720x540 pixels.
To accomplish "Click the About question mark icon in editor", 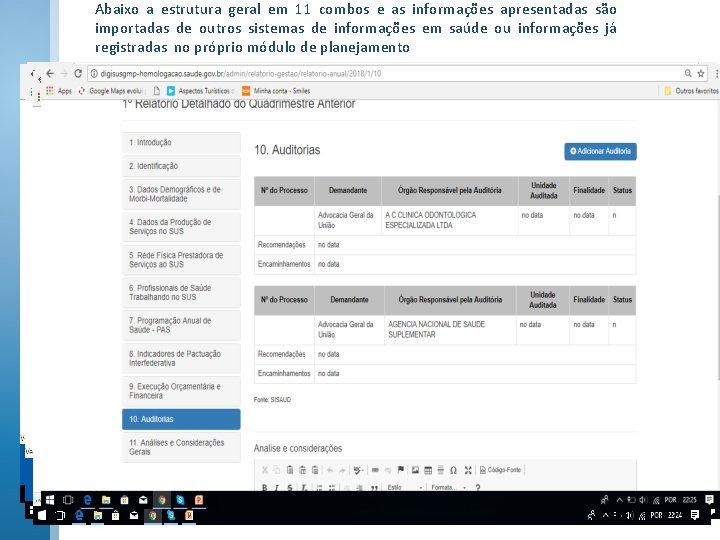I will point(478,488).
